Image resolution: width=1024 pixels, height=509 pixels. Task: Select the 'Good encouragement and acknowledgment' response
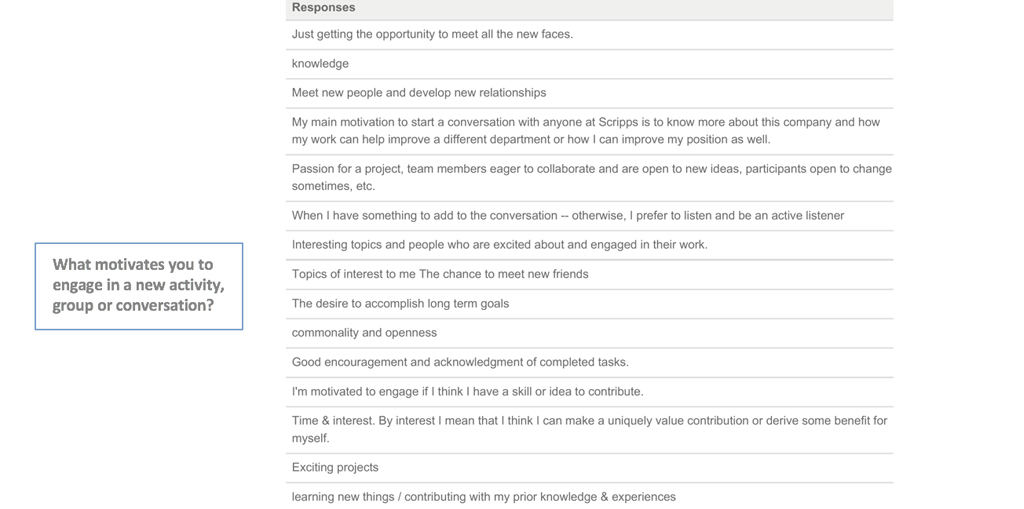point(460,363)
